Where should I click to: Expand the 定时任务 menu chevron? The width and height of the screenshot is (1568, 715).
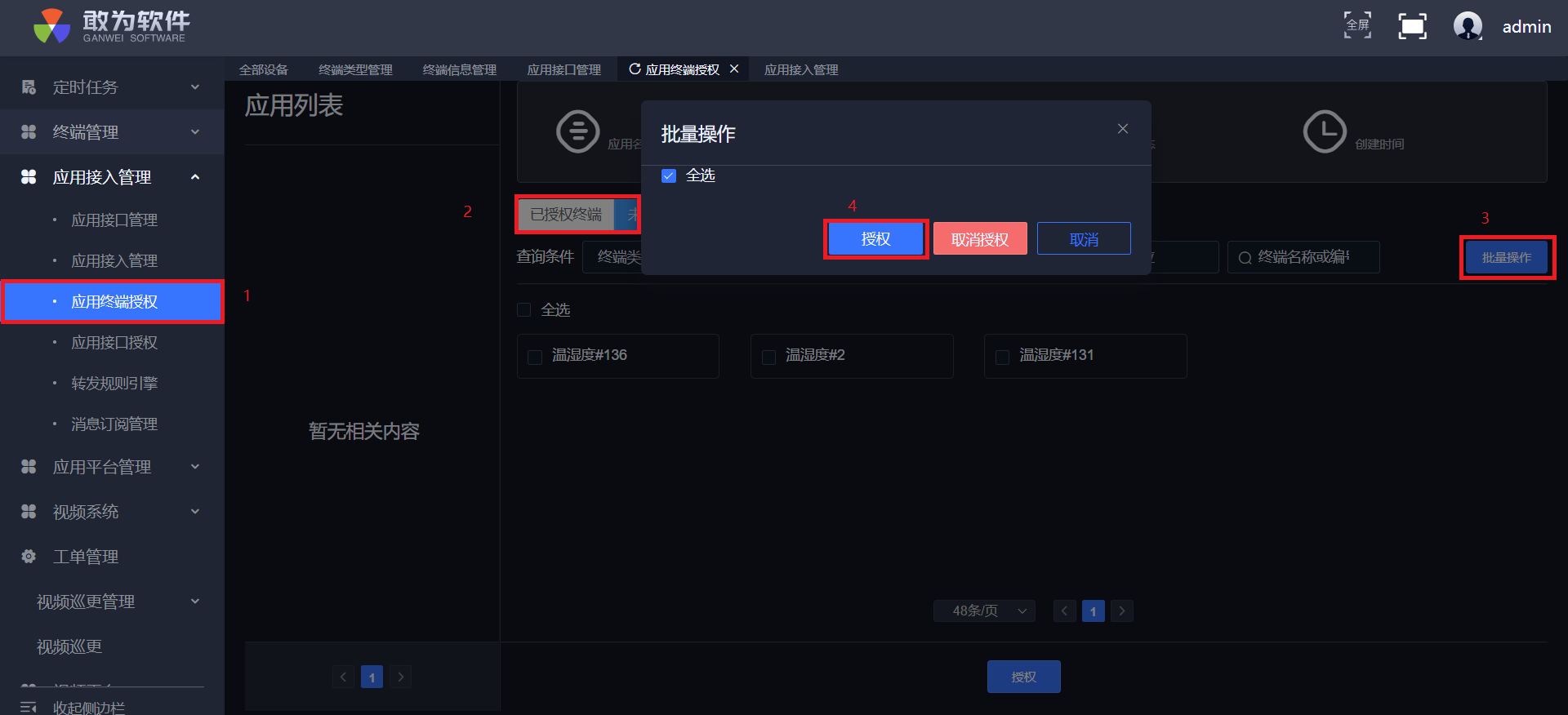coord(195,87)
